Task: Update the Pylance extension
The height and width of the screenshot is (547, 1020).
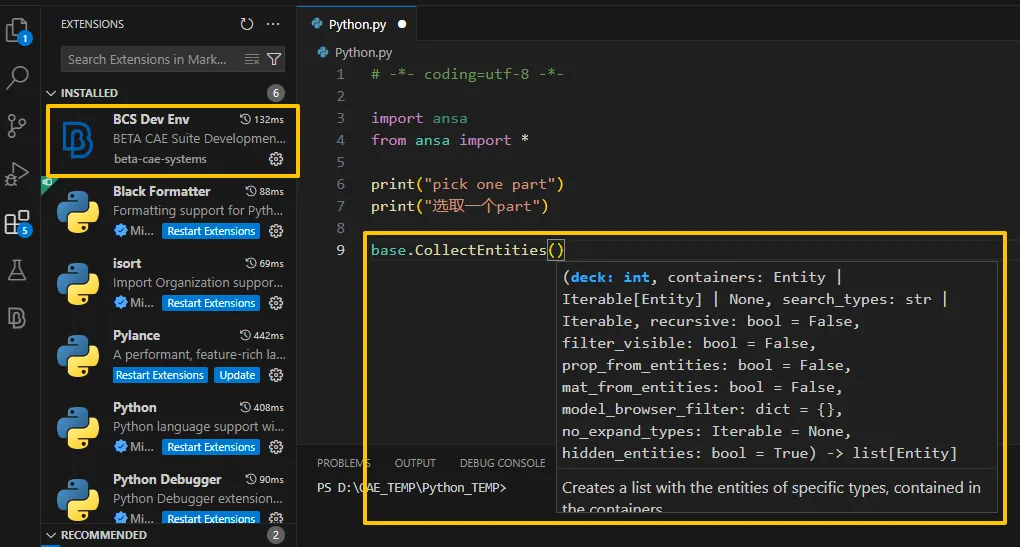Action: tap(237, 375)
